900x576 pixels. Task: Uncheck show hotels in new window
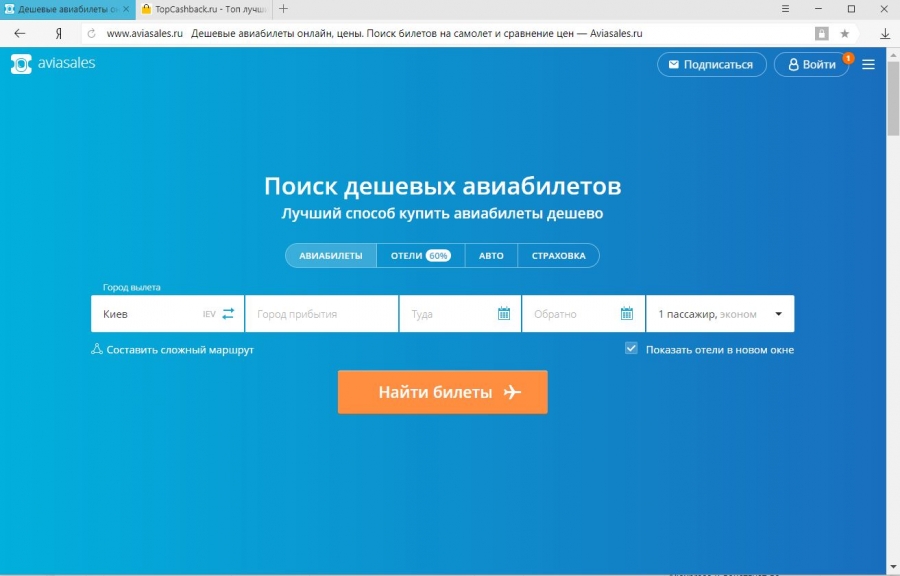[x=631, y=349]
